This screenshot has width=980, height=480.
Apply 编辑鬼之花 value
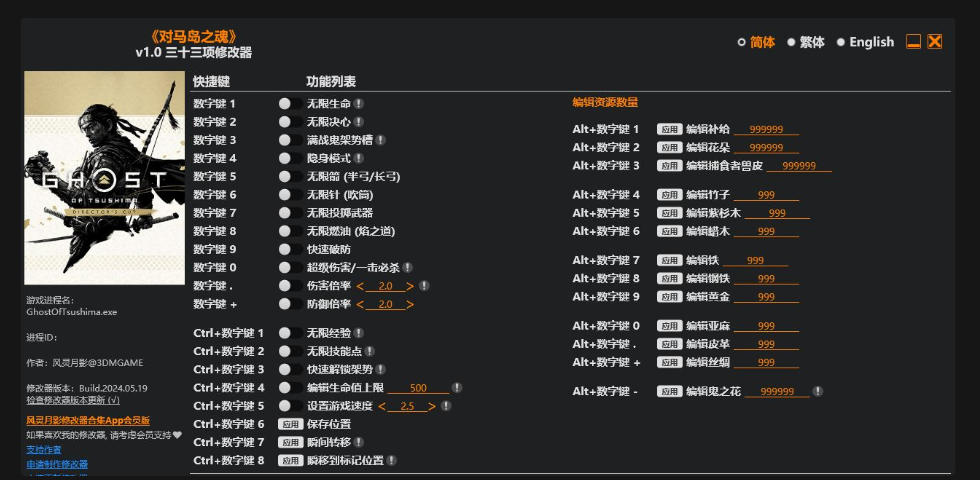pos(669,391)
